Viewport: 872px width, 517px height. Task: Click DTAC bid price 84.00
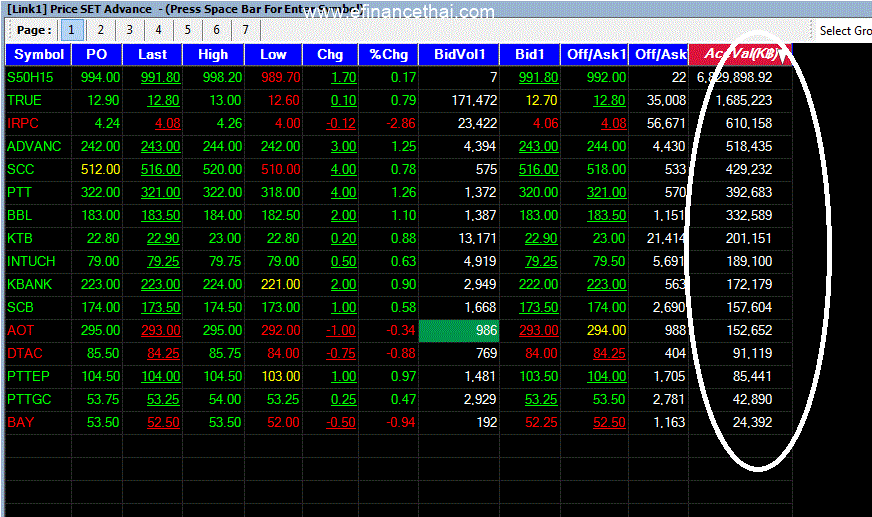point(541,353)
